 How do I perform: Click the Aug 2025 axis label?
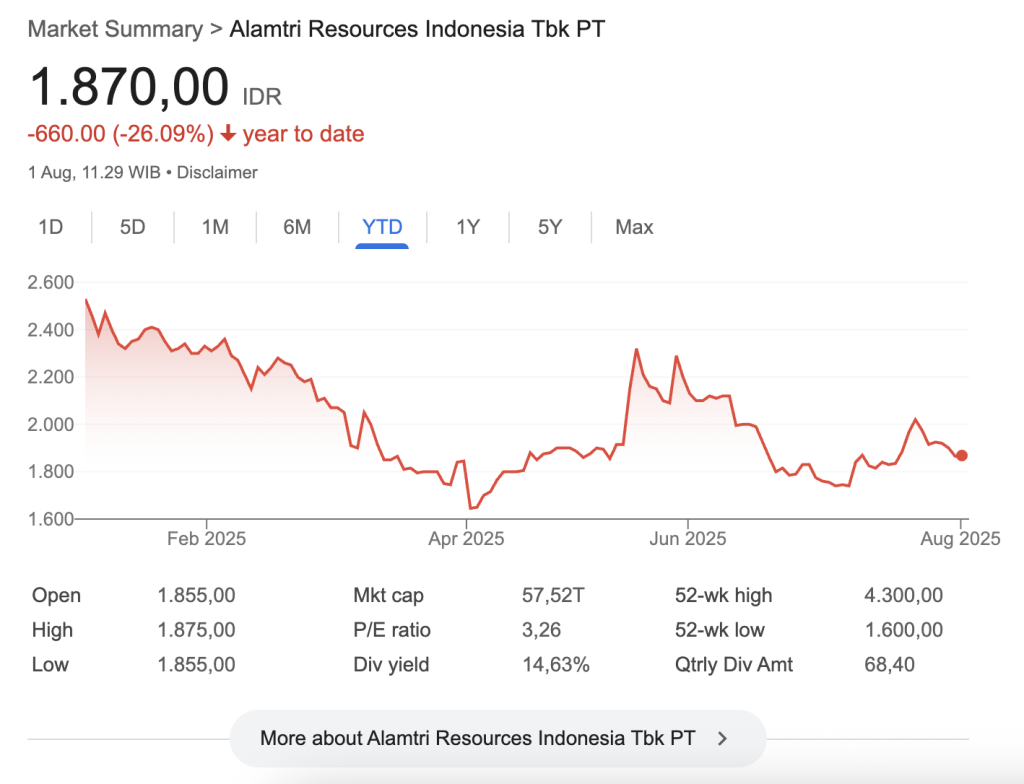(960, 538)
